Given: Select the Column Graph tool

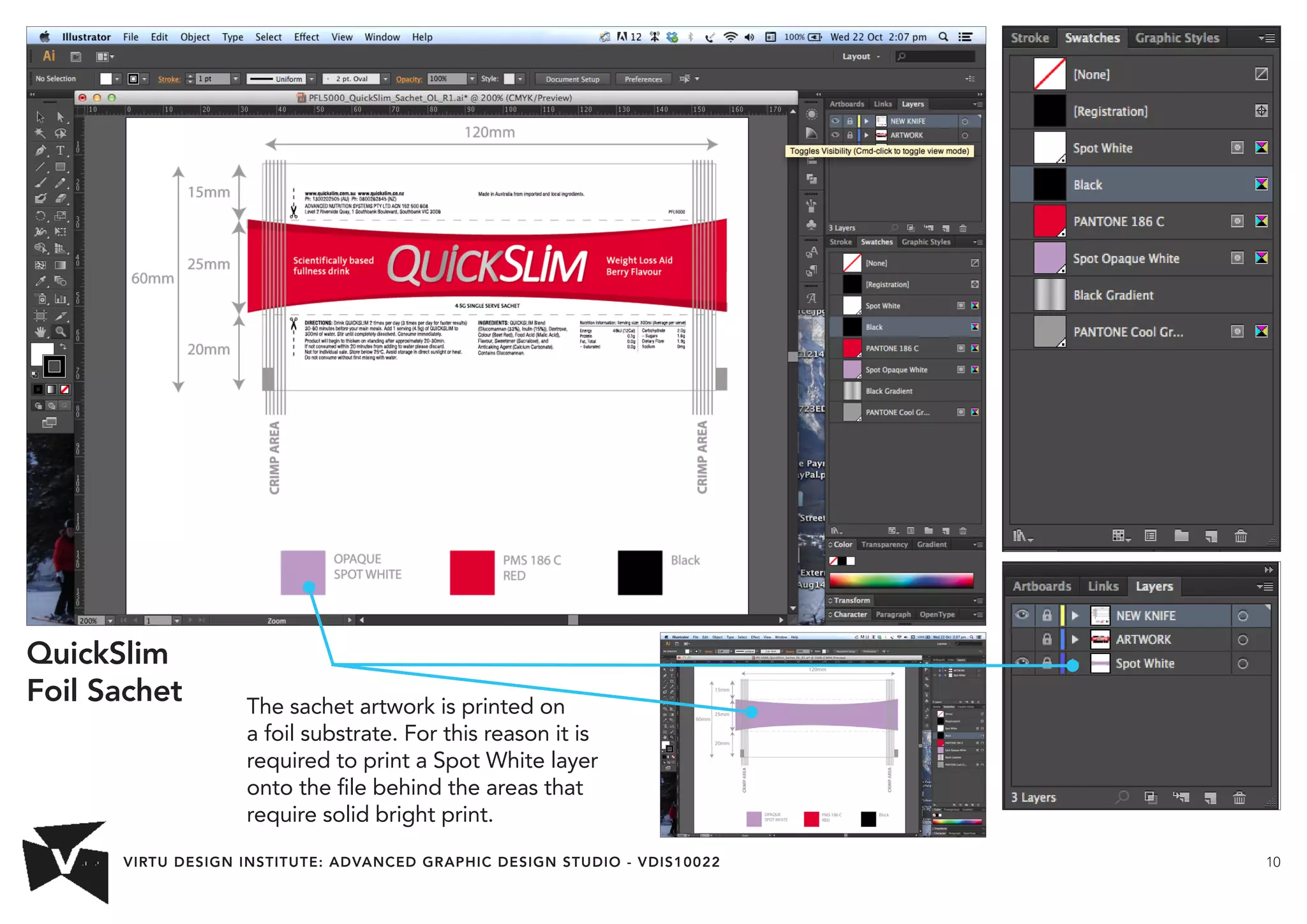Looking at the screenshot, I should pyautogui.click(x=61, y=299).
